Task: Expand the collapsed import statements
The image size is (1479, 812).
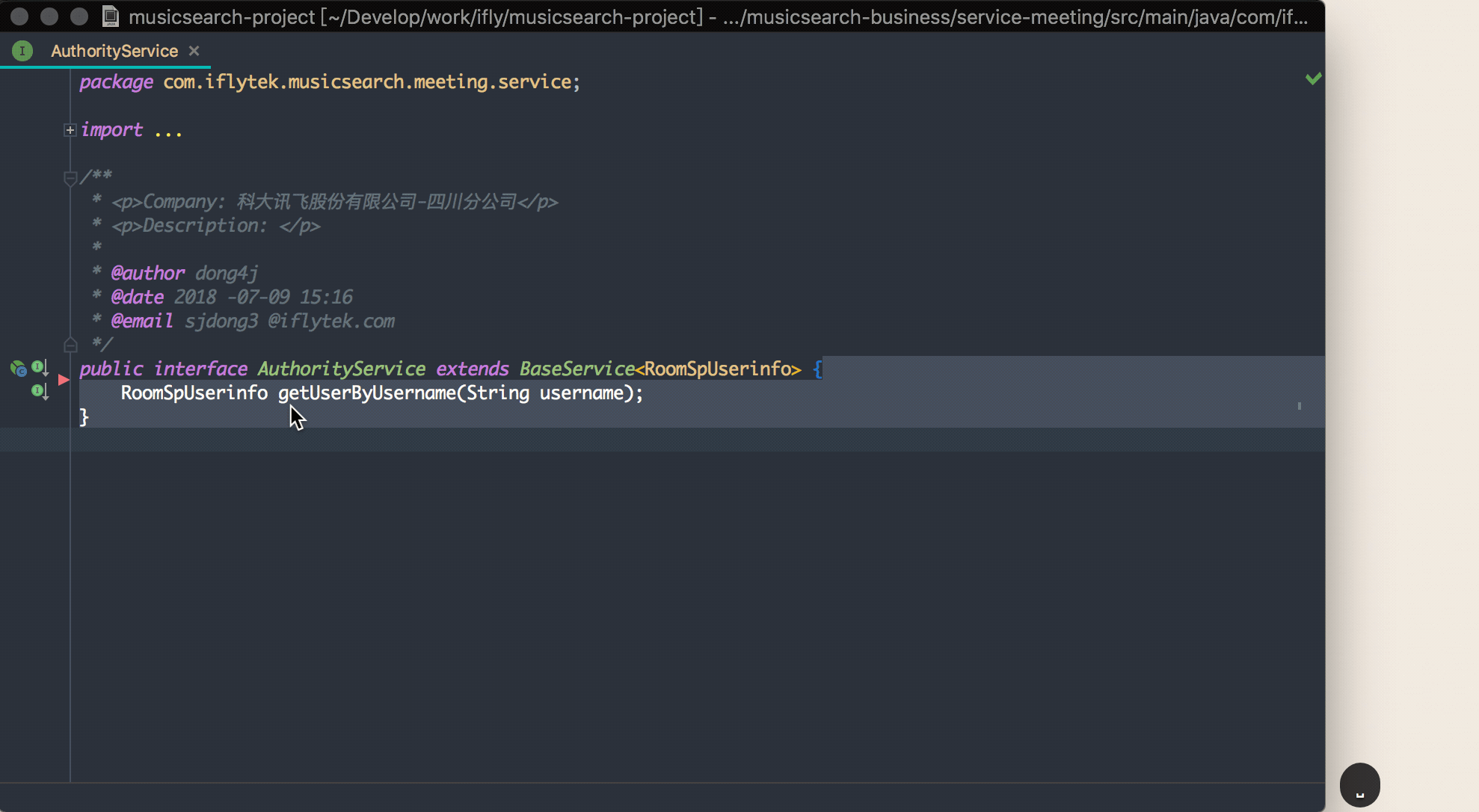Action: [70, 129]
